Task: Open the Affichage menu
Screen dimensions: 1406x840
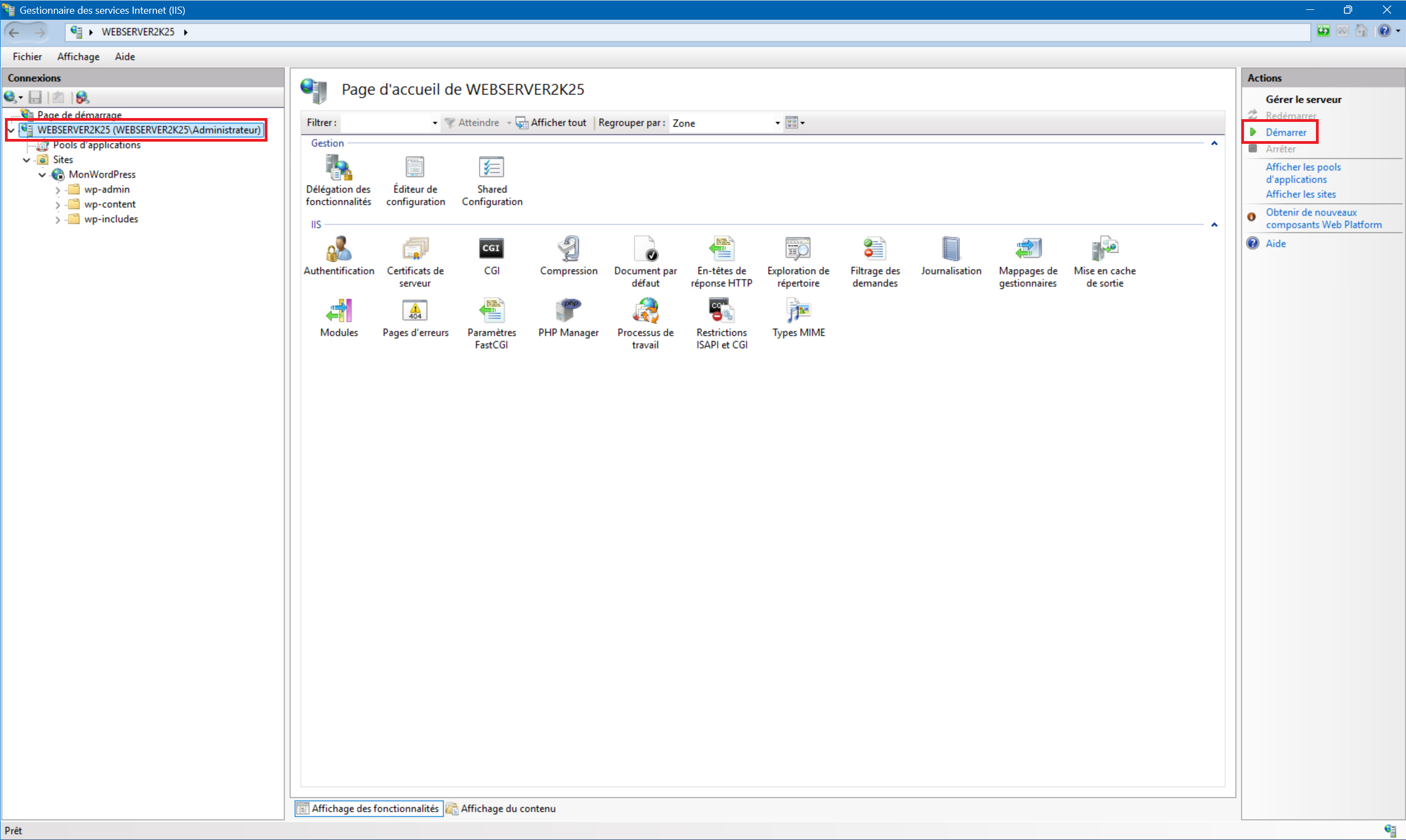Action: coord(78,57)
